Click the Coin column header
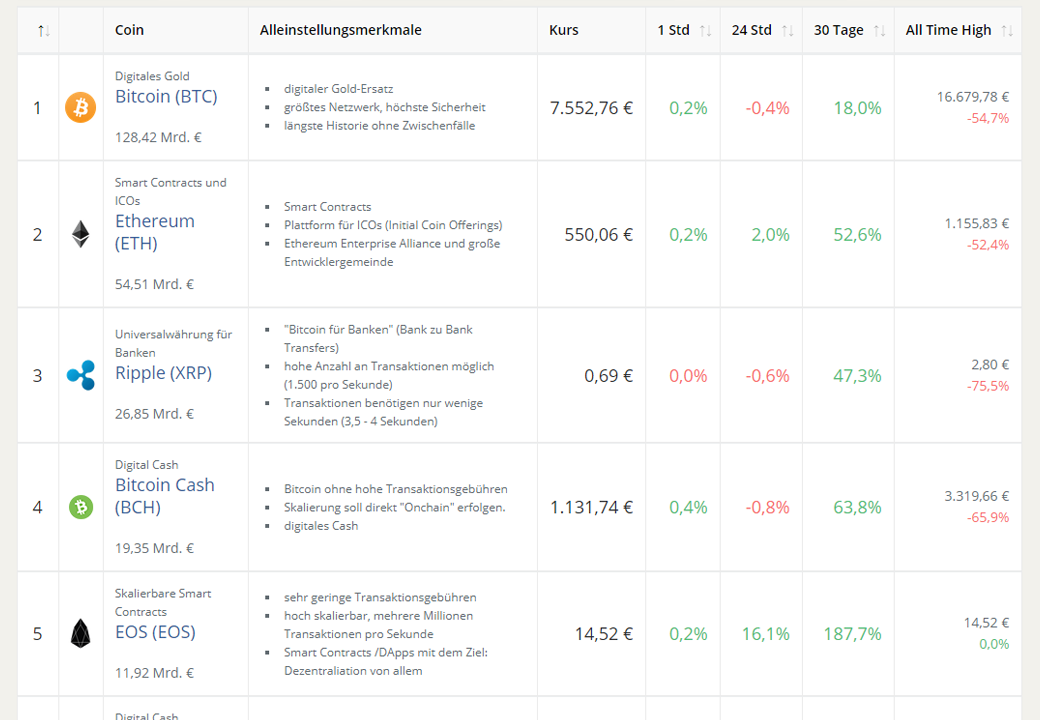Image resolution: width=1040 pixels, height=720 pixels. click(129, 30)
